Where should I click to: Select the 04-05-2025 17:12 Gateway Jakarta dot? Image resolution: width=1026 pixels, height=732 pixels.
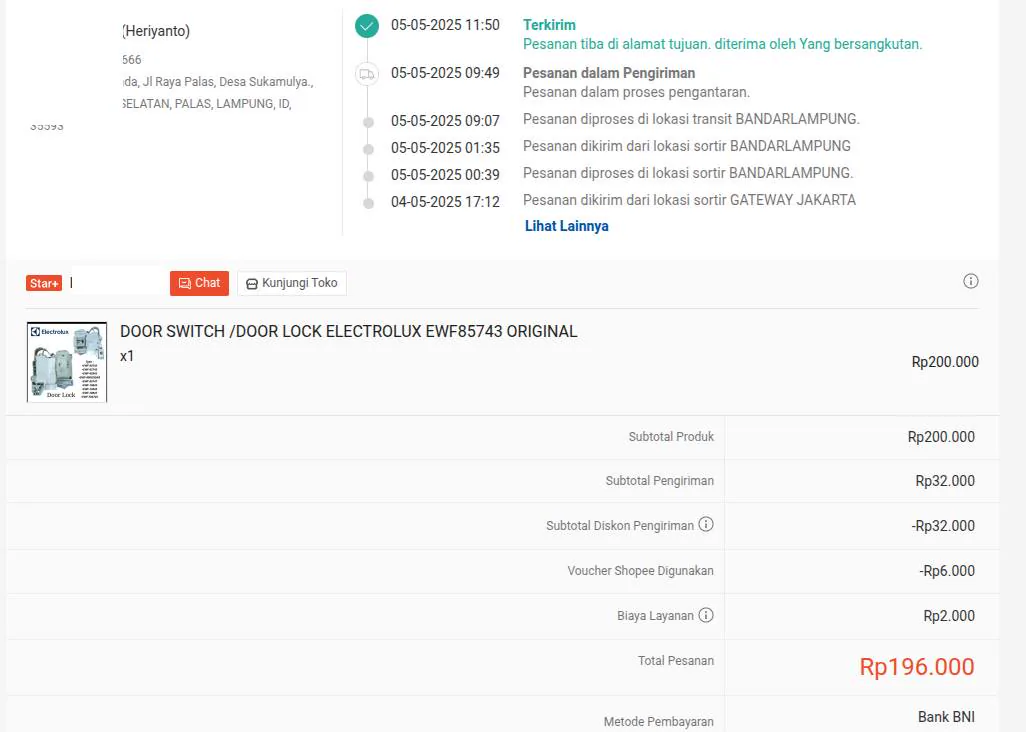click(368, 202)
